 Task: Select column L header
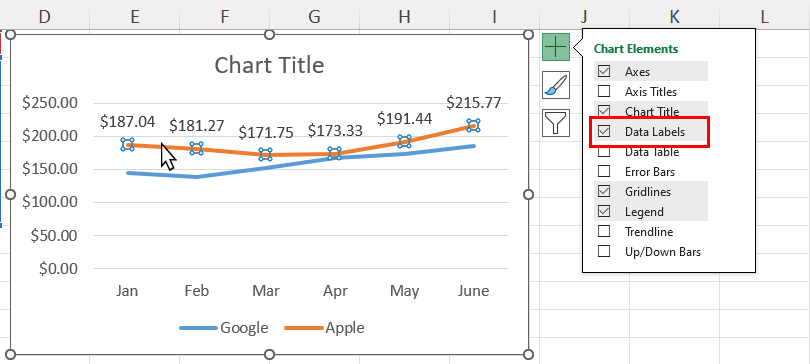pyautogui.click(x=765, y=17)
